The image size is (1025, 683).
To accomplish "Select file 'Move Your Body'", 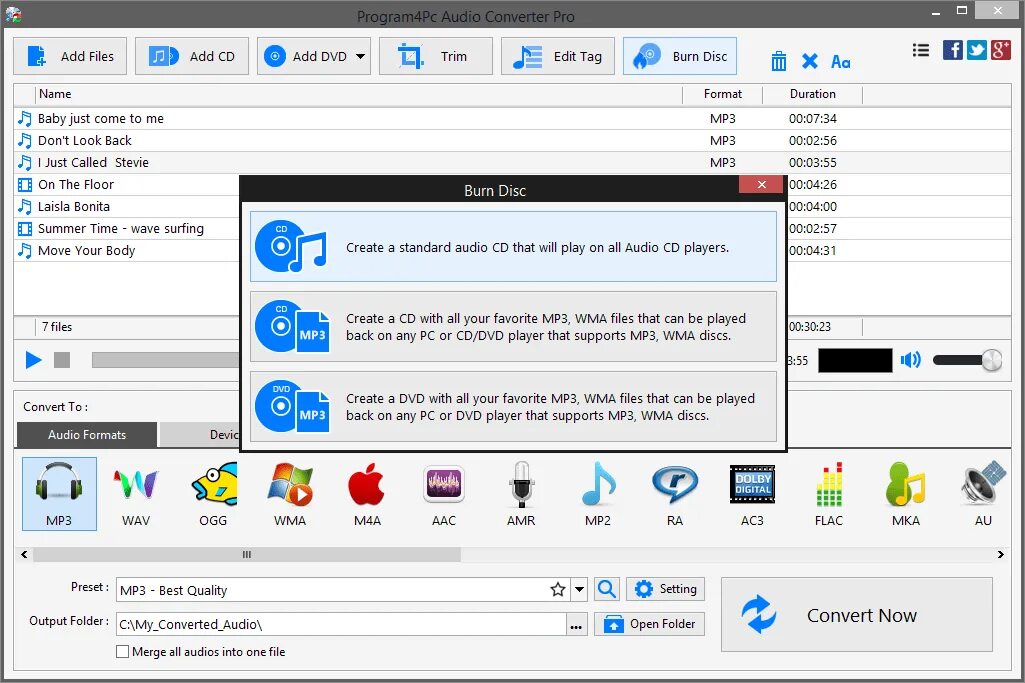I will pyautogui.click(x=127, y=250).
